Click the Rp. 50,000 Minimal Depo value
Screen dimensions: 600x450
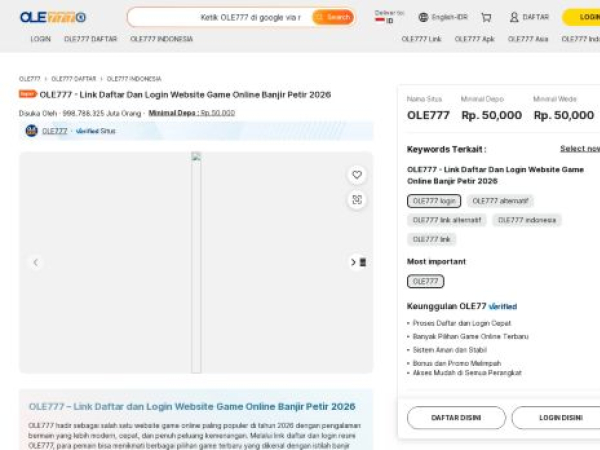tap(492, 115)
